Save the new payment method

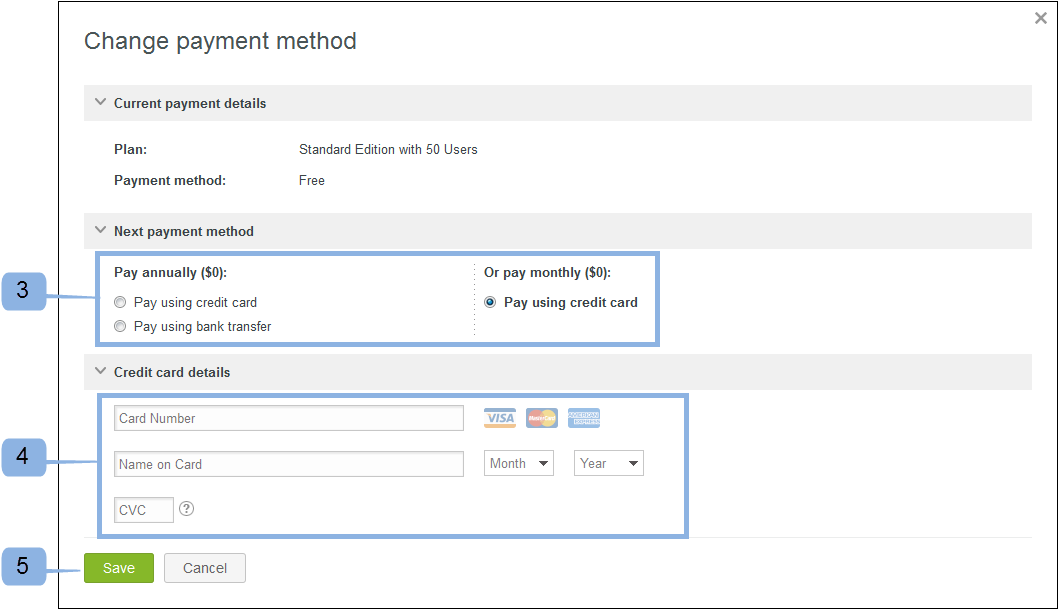(x=118, y=567)
